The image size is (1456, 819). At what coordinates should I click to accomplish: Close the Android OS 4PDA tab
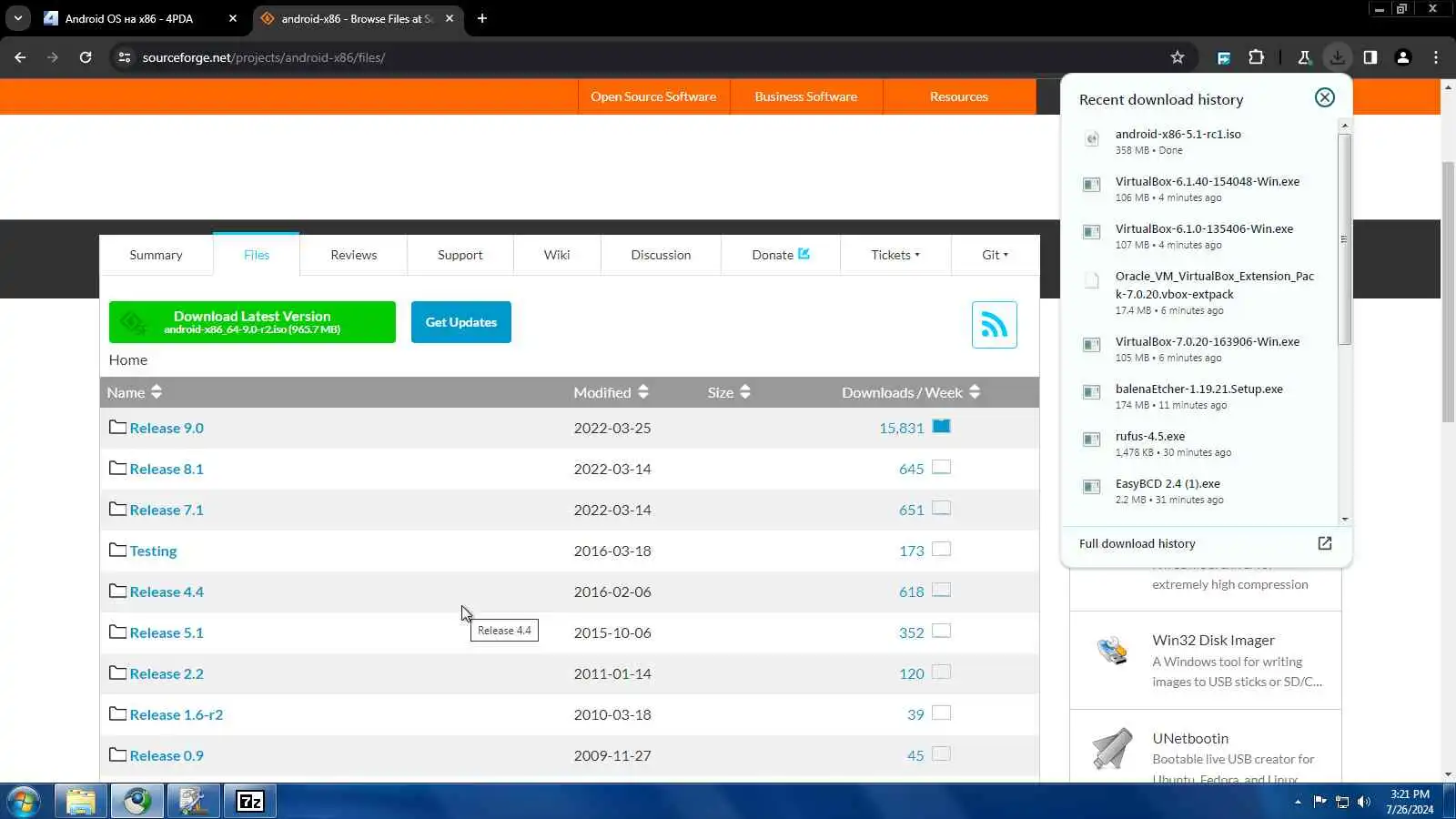point(233,18)
